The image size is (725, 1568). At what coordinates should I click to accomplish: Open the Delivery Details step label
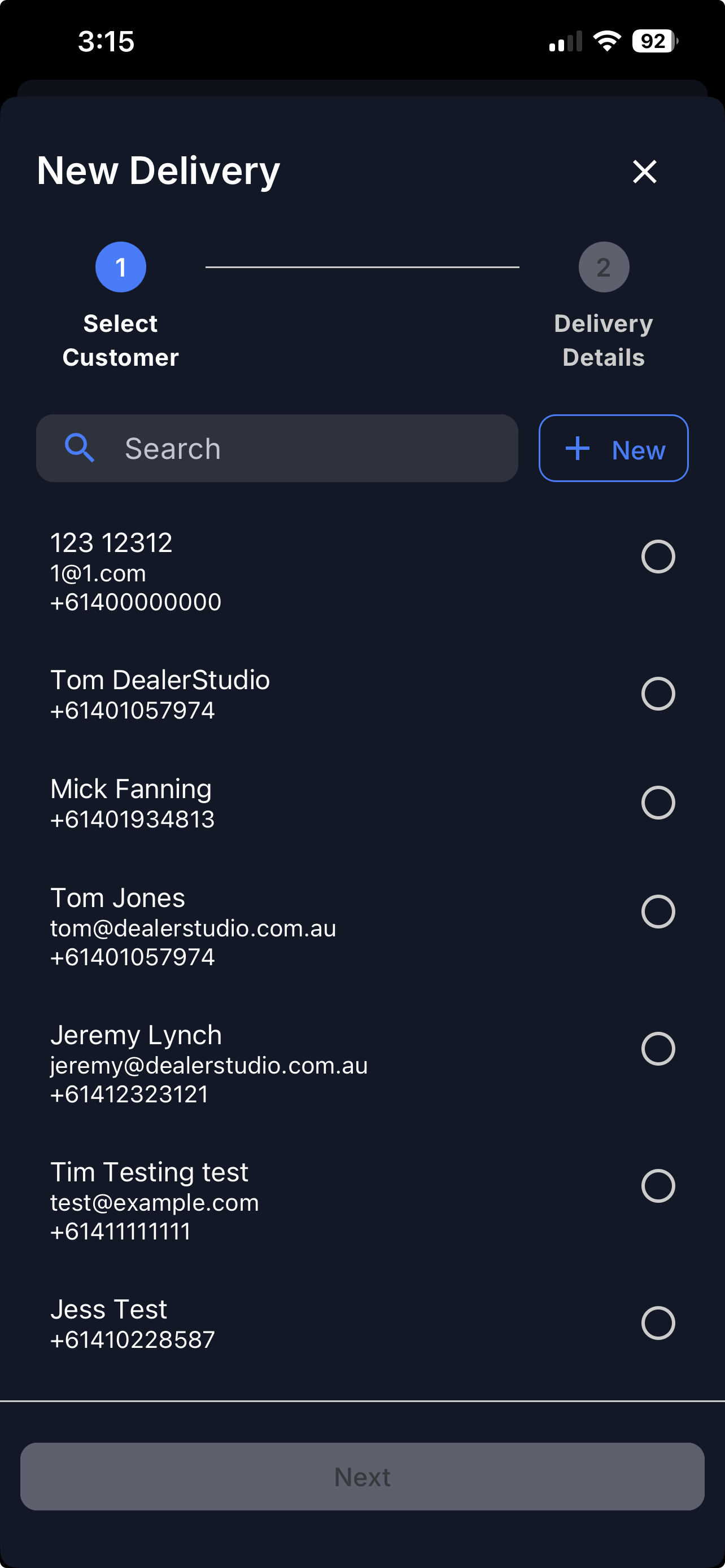pos(603,340)
